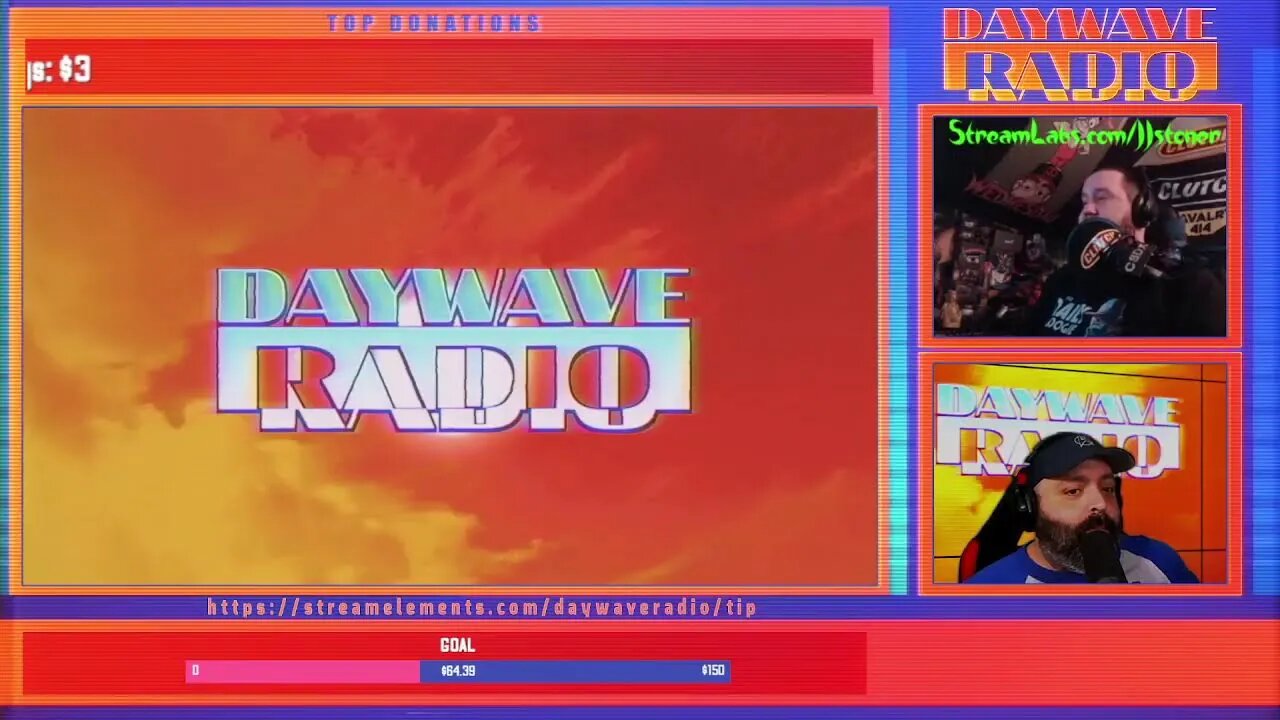Click the pink filled part of the goal bar
Viewport: 1280px width, 720px height.
tap(303, 671)
